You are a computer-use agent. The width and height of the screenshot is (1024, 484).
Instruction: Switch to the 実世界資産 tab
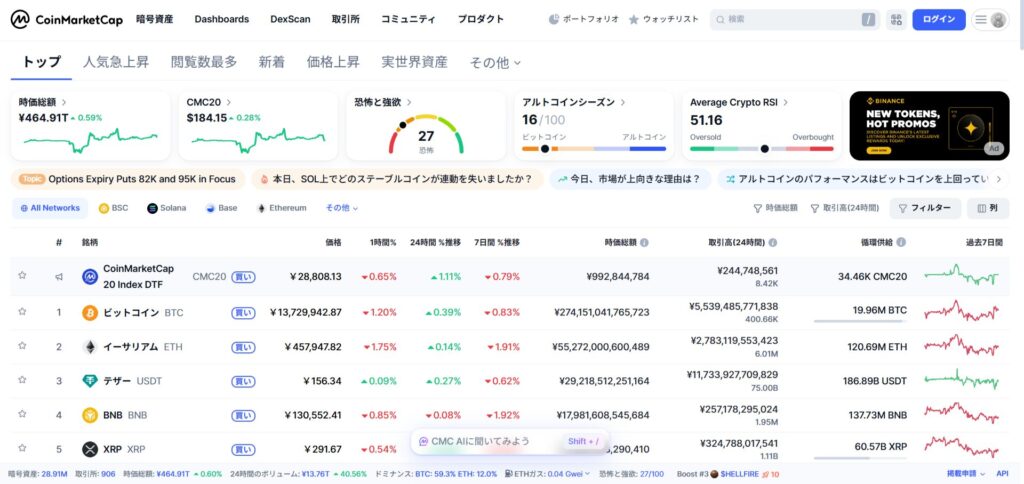point(415,63)
